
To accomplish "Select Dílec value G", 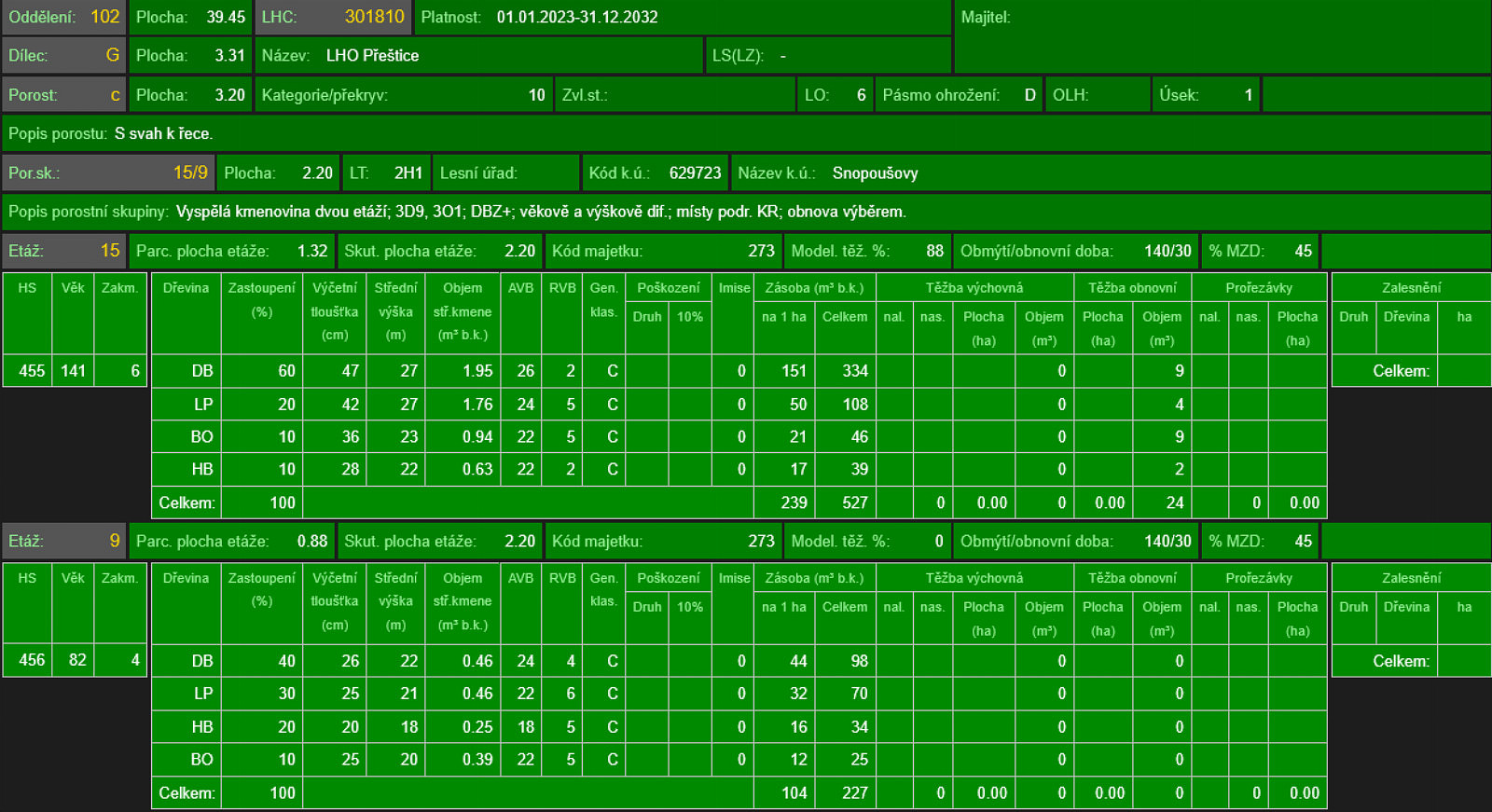I will coord(113,55).
